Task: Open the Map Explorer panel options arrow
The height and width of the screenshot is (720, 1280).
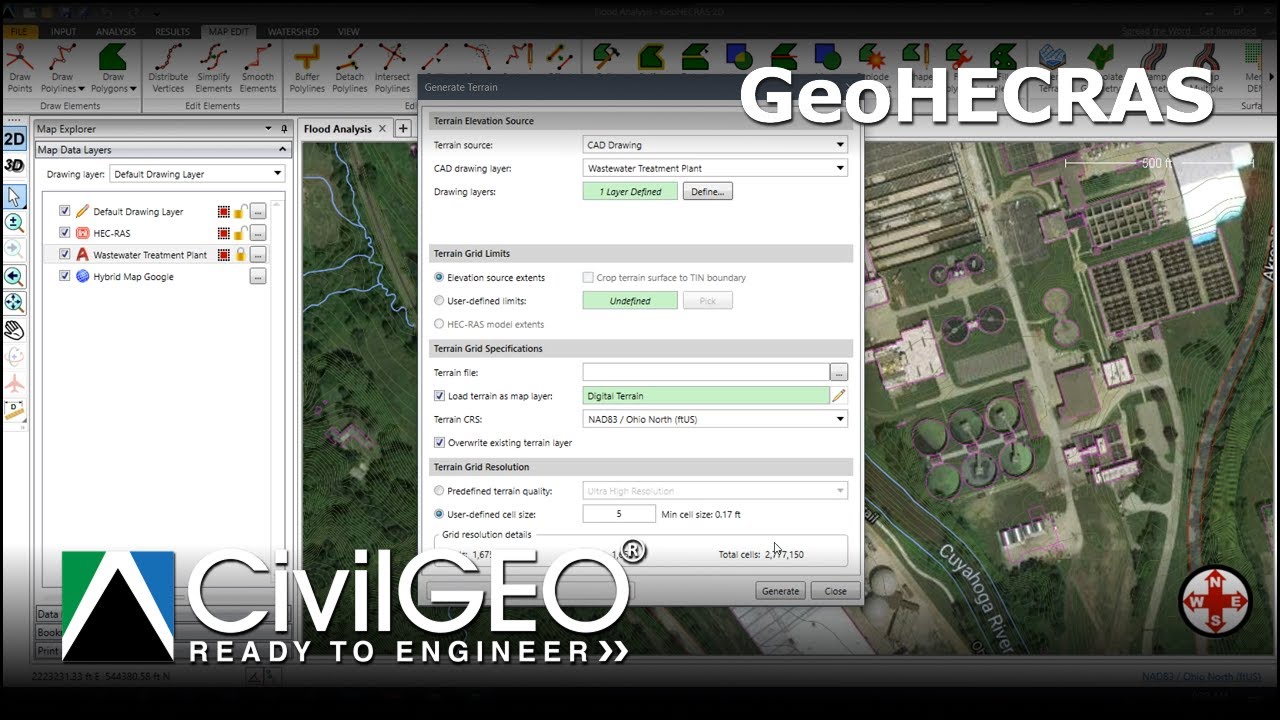Action: [268, 128]
